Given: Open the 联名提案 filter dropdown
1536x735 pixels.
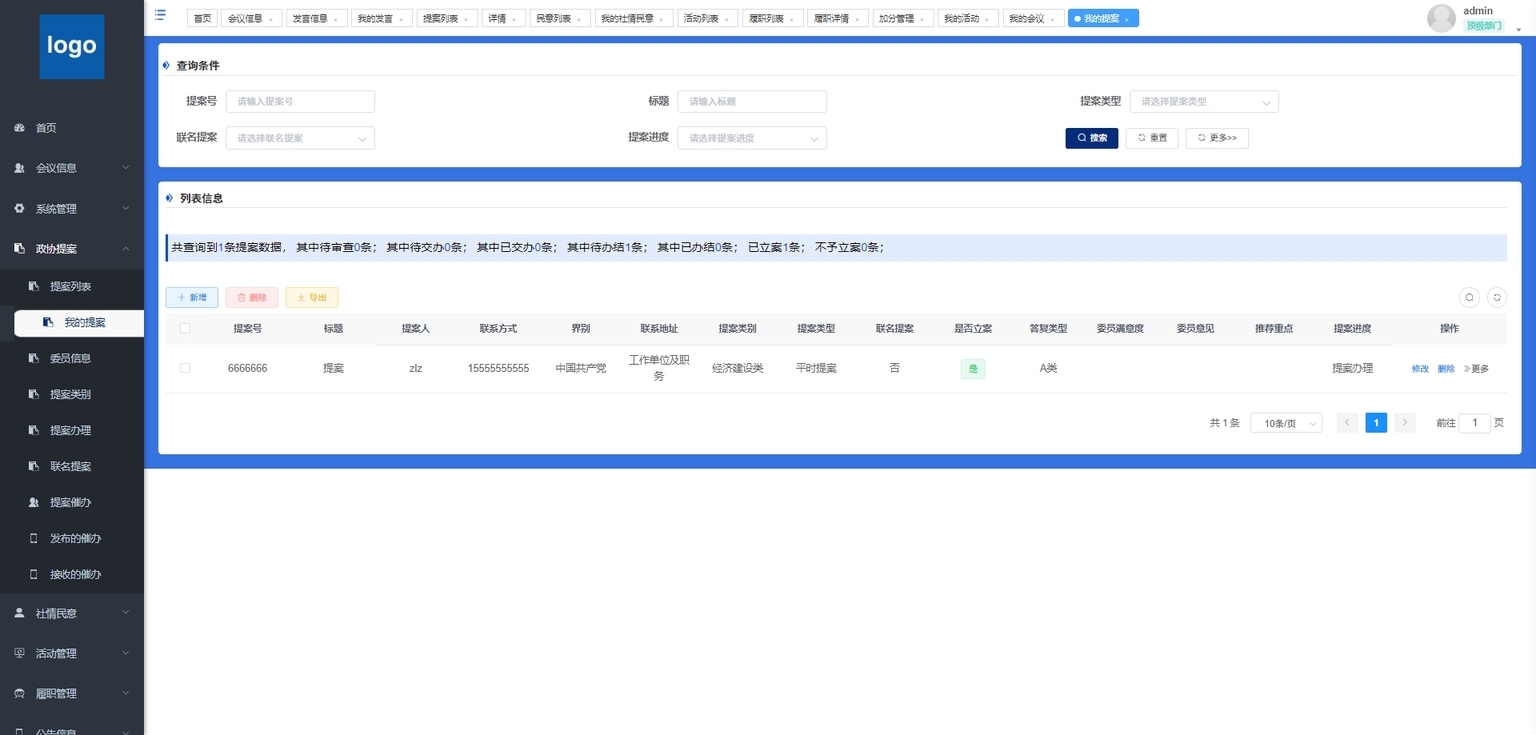Looking at the screenshot, I should coord(300,138).
